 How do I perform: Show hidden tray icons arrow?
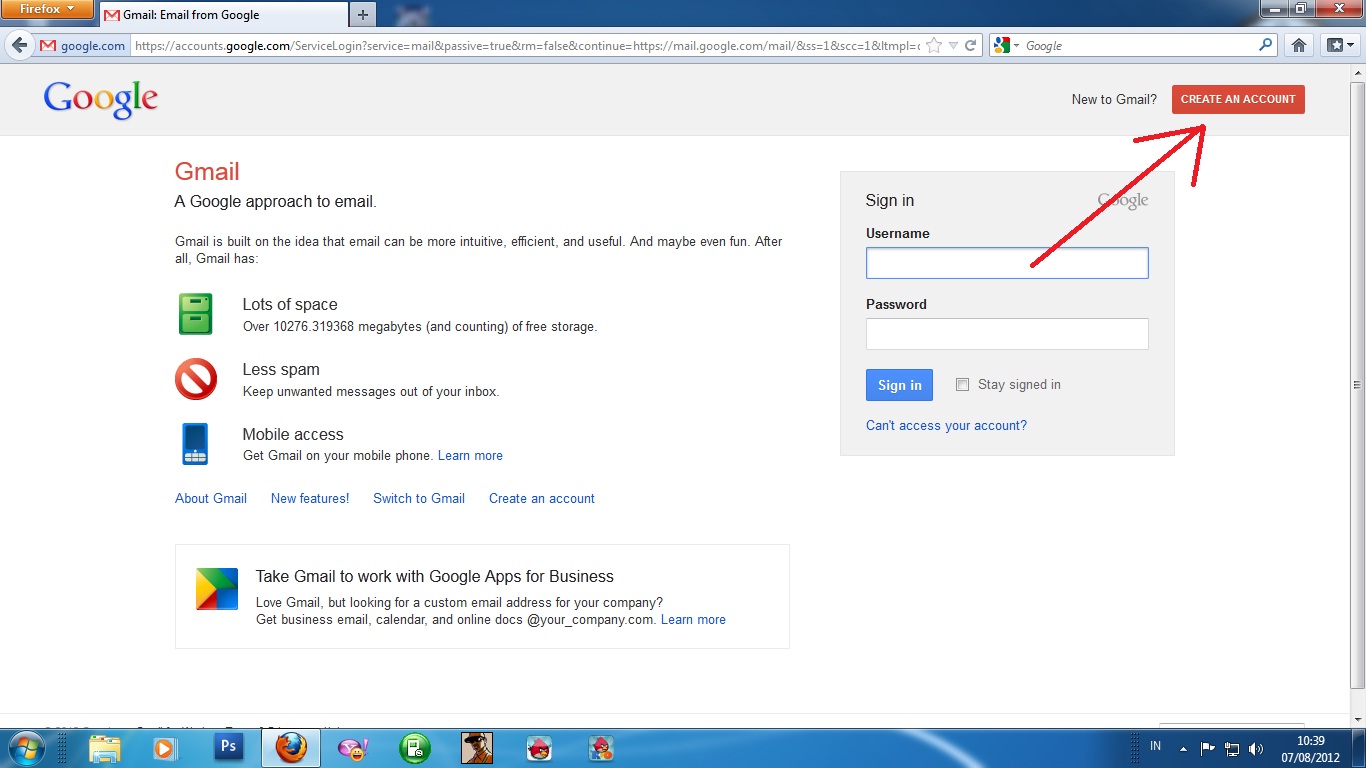(1184, 748)
